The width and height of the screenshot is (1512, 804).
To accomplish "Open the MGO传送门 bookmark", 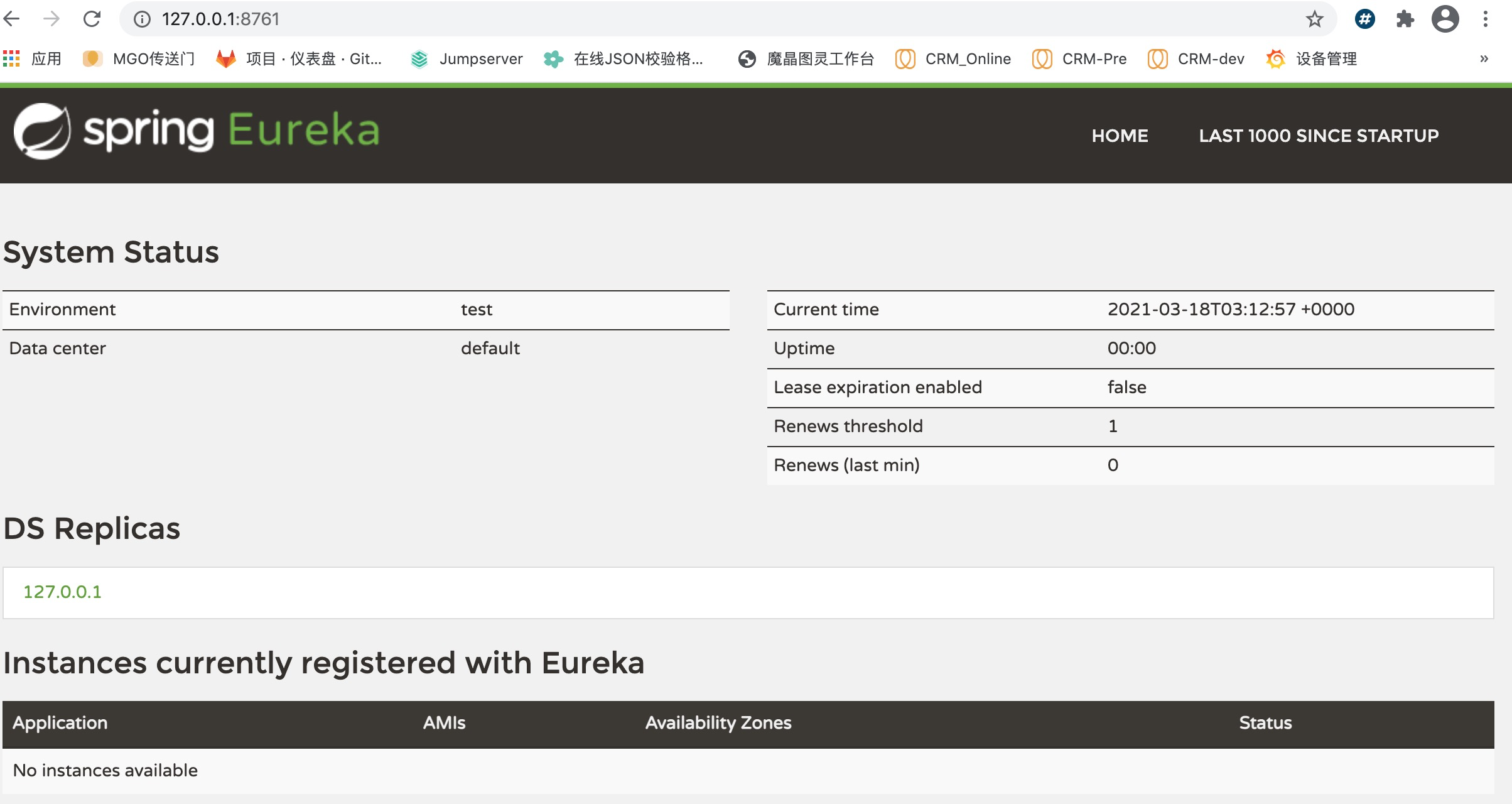I will click(x=139, y=59).
